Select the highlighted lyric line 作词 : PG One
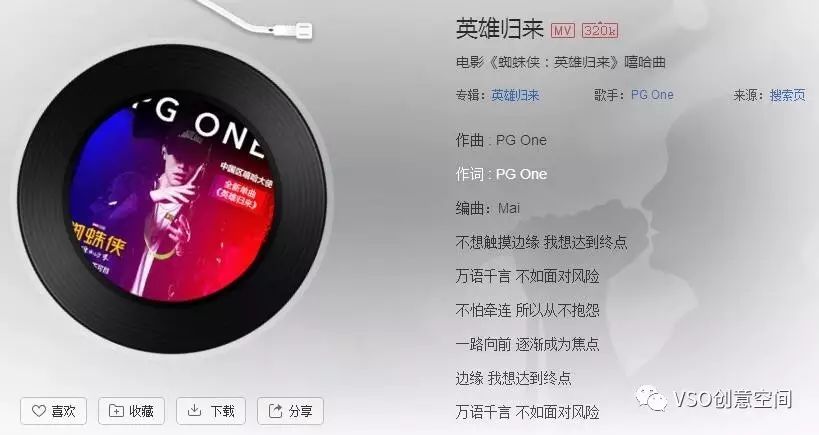 501,174
